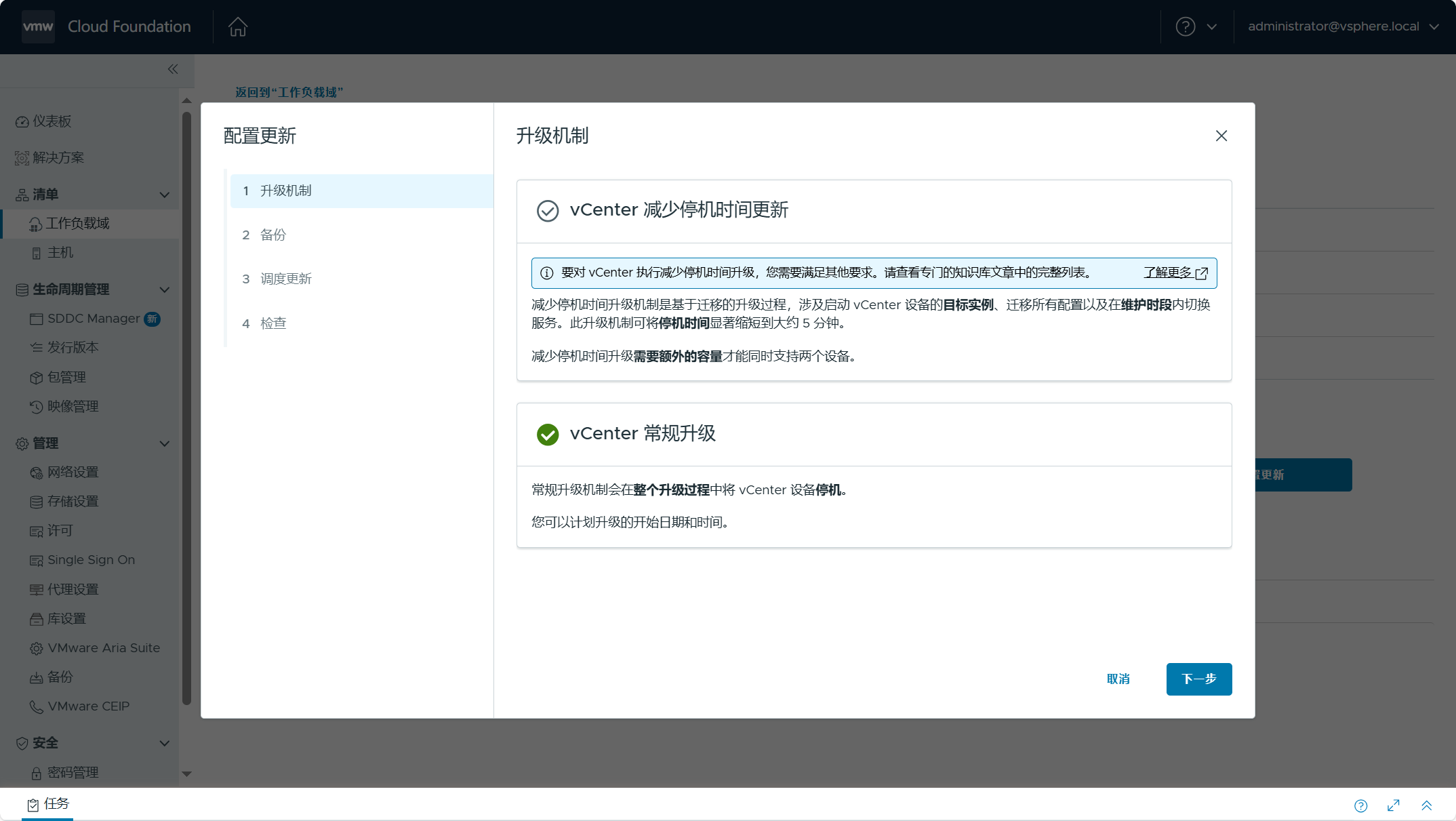This screenshot has height=821, width=1456.
Task: Click the sidebar scroll up arrow
Action: 187,100
